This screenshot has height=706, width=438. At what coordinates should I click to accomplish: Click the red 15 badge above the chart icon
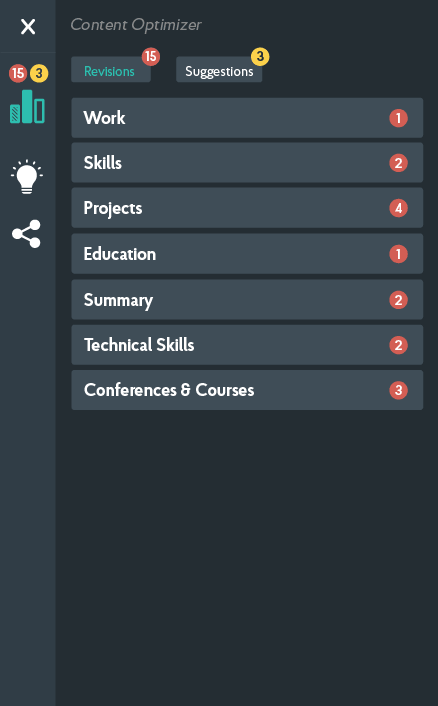[x=18, y=73]
